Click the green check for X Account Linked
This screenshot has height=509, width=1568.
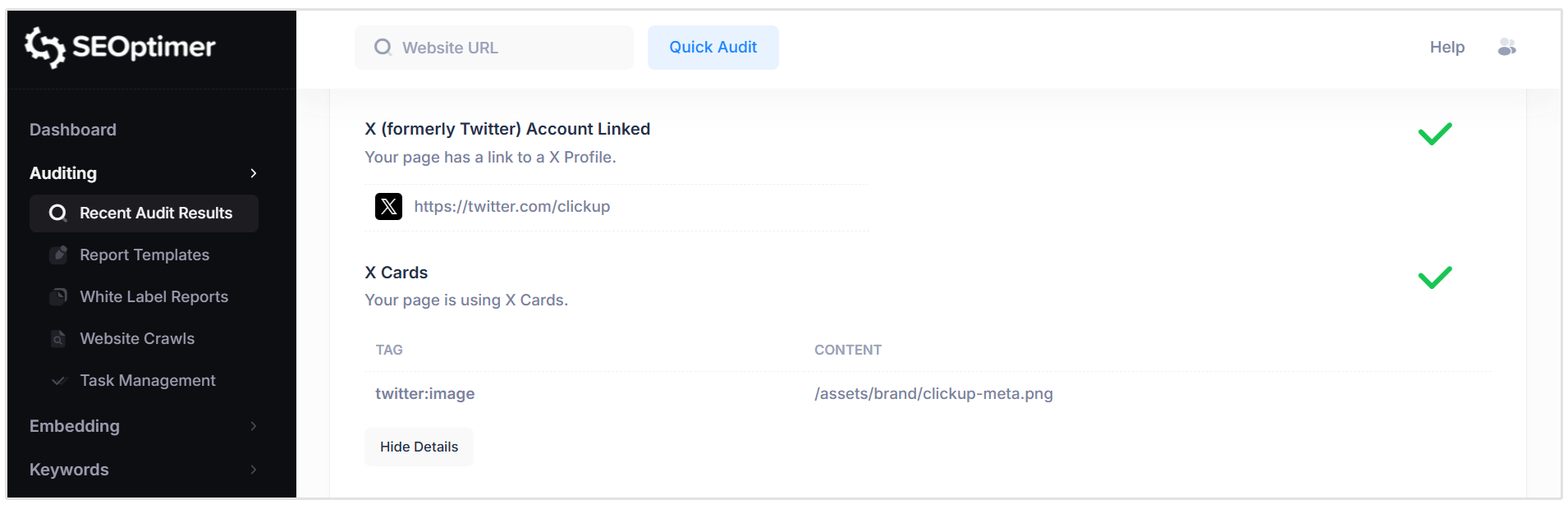(1435, 134)
